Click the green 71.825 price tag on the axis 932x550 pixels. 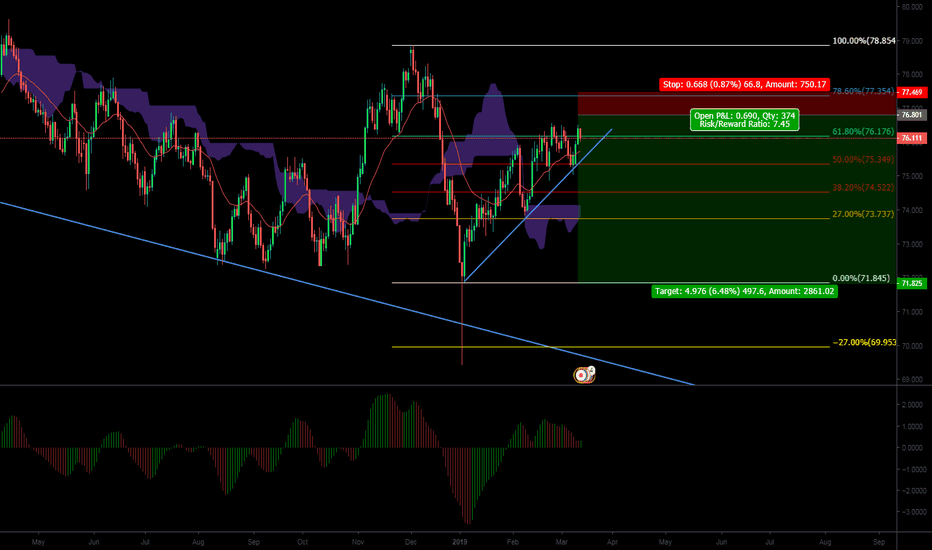912,284
